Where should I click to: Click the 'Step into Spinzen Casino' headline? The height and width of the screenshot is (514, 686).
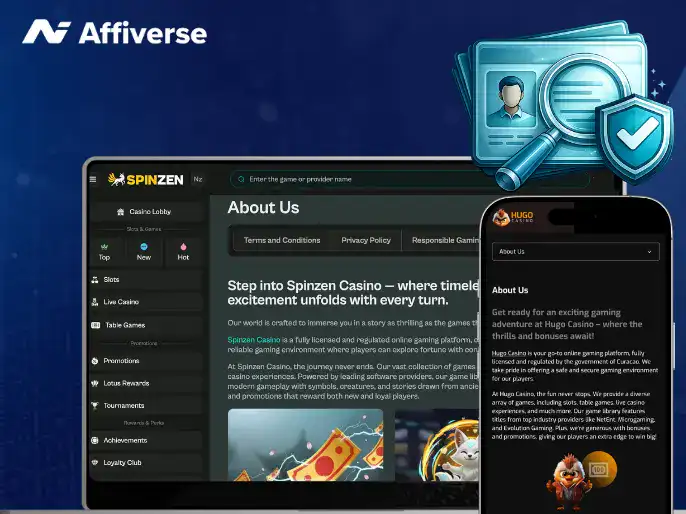click(353, 293)
